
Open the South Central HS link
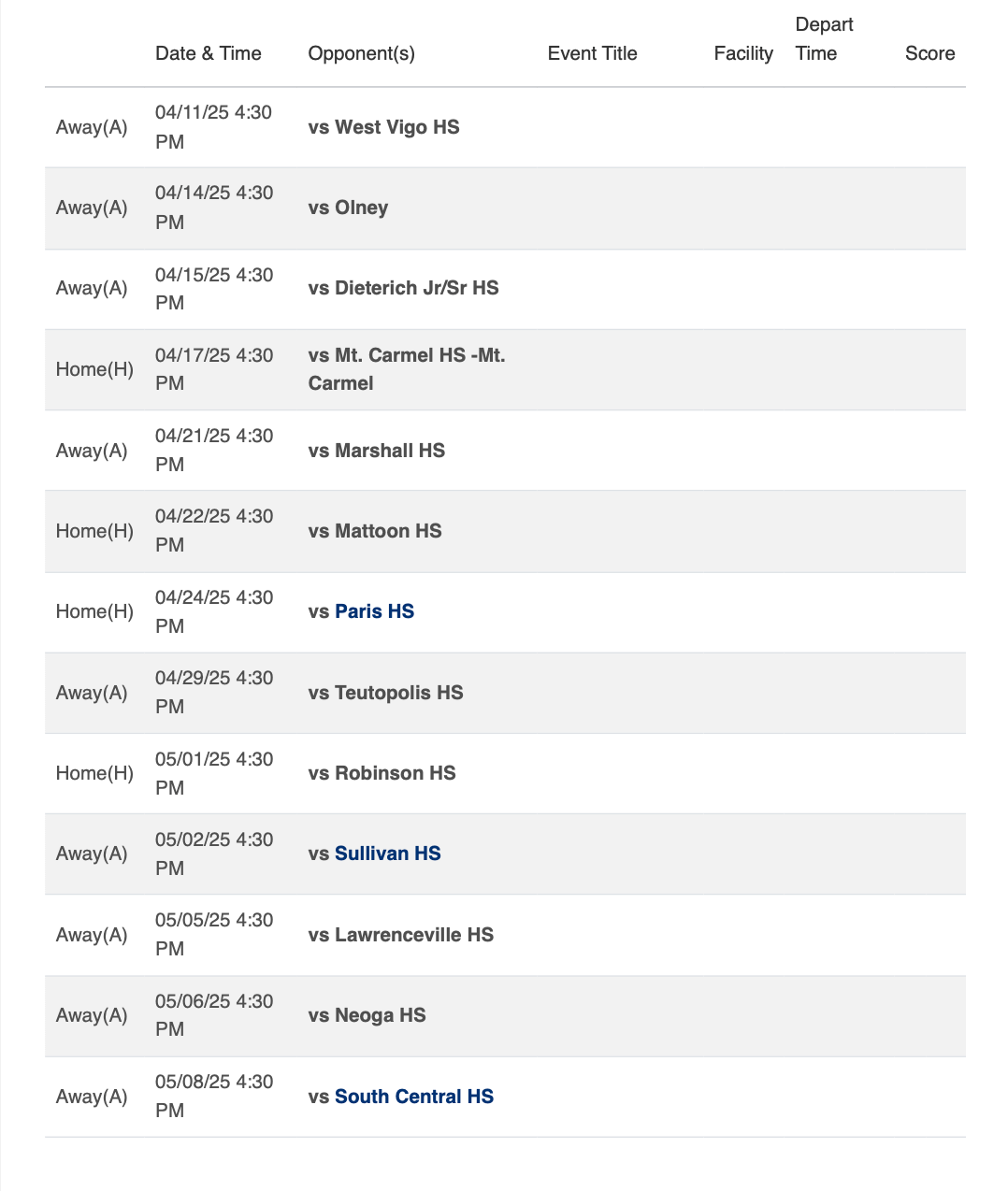pyautogui.click(x=413, y=1097)
